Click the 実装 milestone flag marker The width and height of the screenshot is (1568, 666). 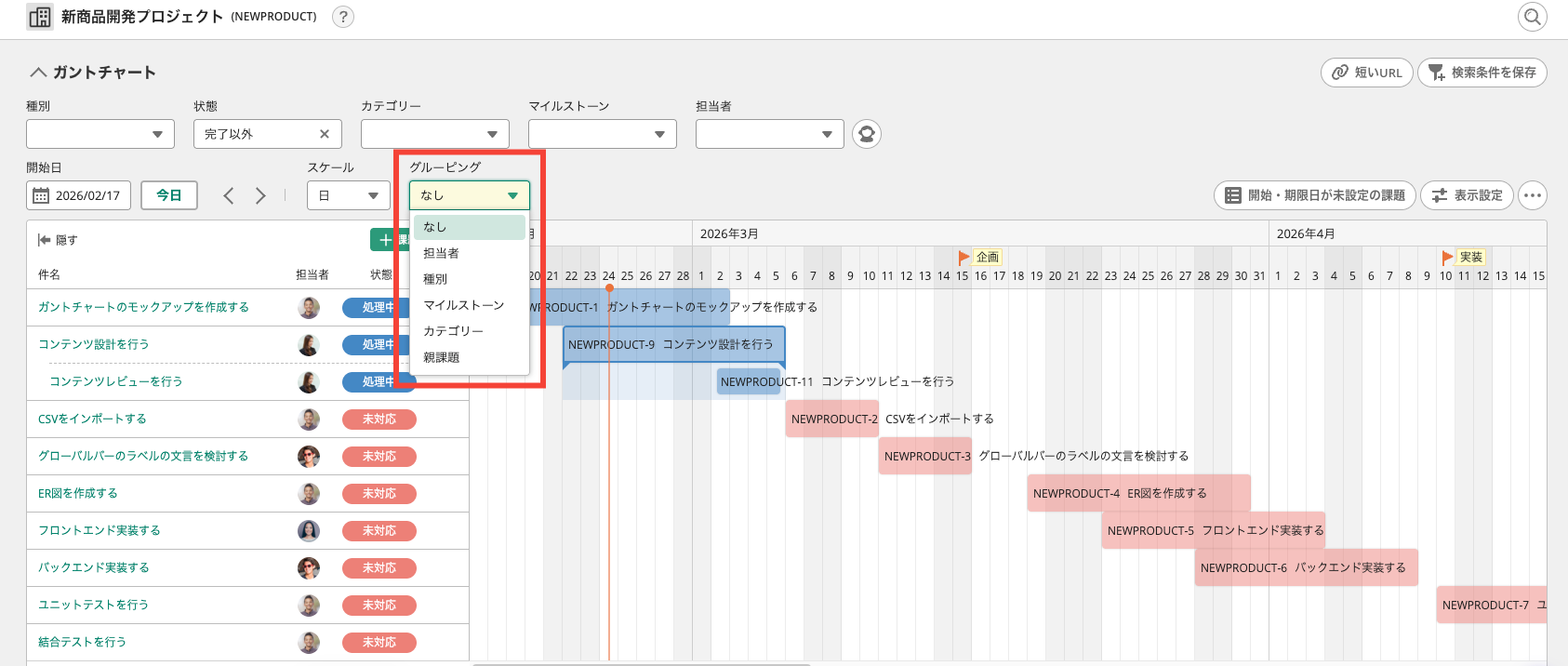[x=1463, y=257]
